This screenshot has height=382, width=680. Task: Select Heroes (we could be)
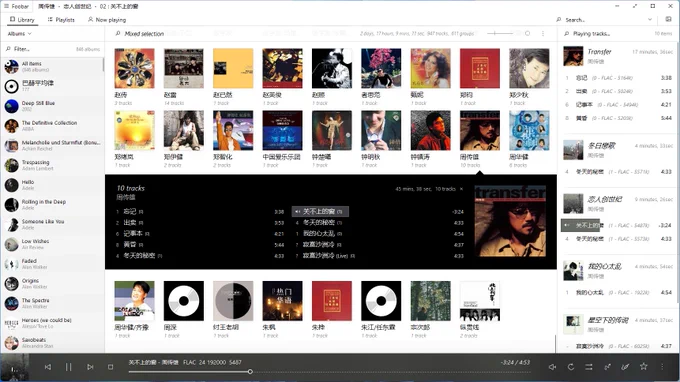pos(52,323)
